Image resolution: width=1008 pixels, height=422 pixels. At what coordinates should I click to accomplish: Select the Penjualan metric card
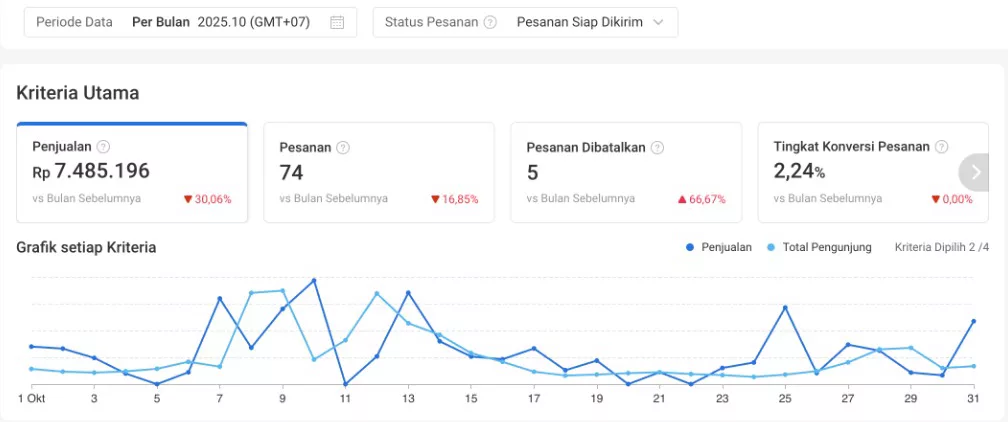[x=132, y=172]
